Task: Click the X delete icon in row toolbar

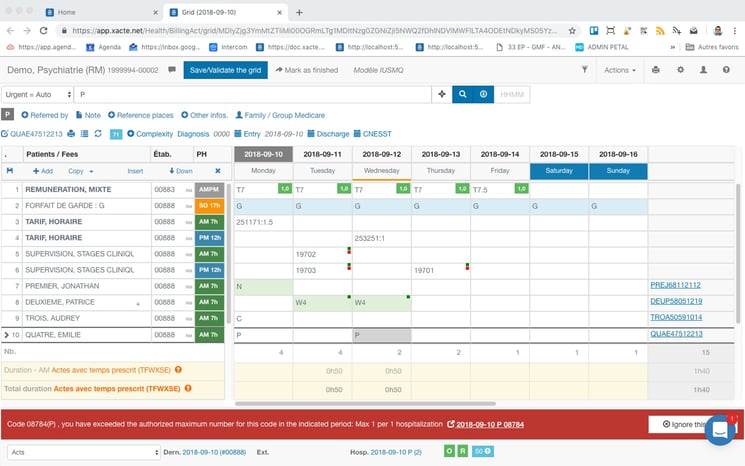Action: tap(218, 171)
